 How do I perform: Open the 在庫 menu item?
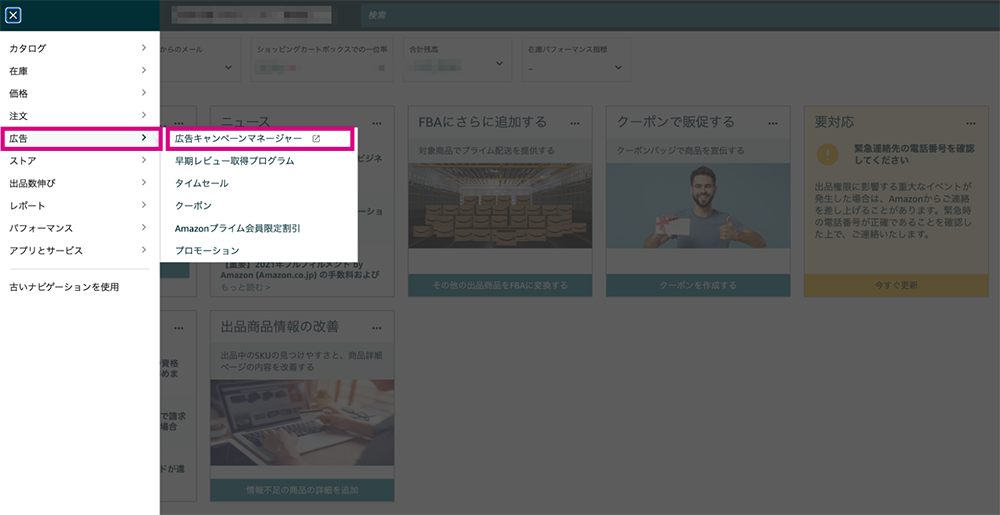[x=79, y=71]
